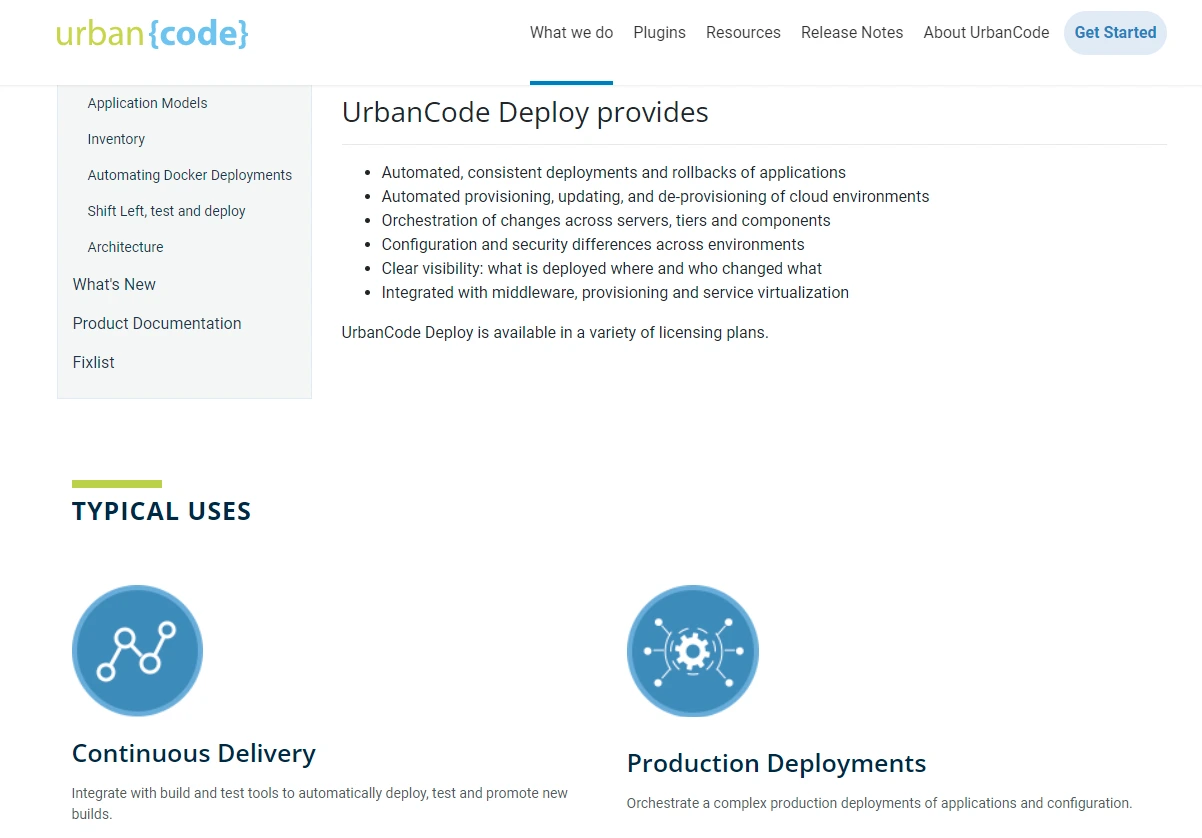This screenshot has width=1202, height=838.
Task: Click the TYPICAL USES heading
Action: pos(161,511)
